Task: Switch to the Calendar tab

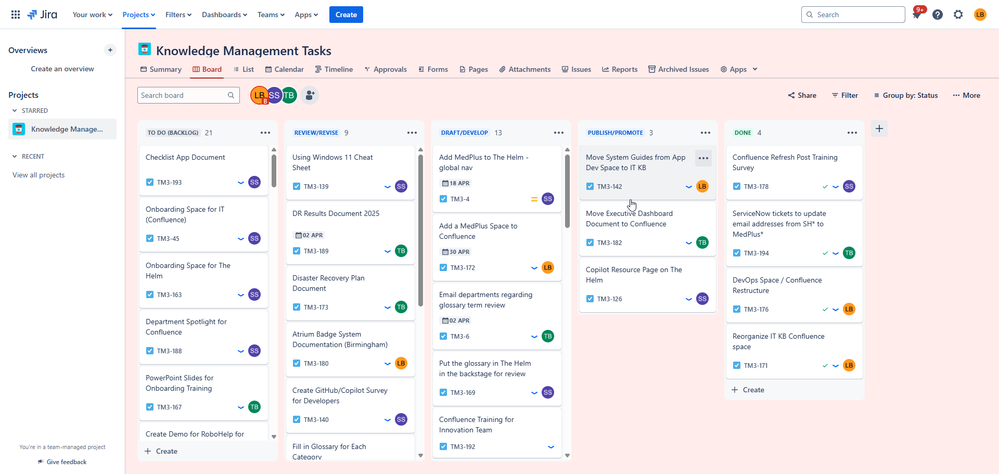Action: (x=285, y=69)
